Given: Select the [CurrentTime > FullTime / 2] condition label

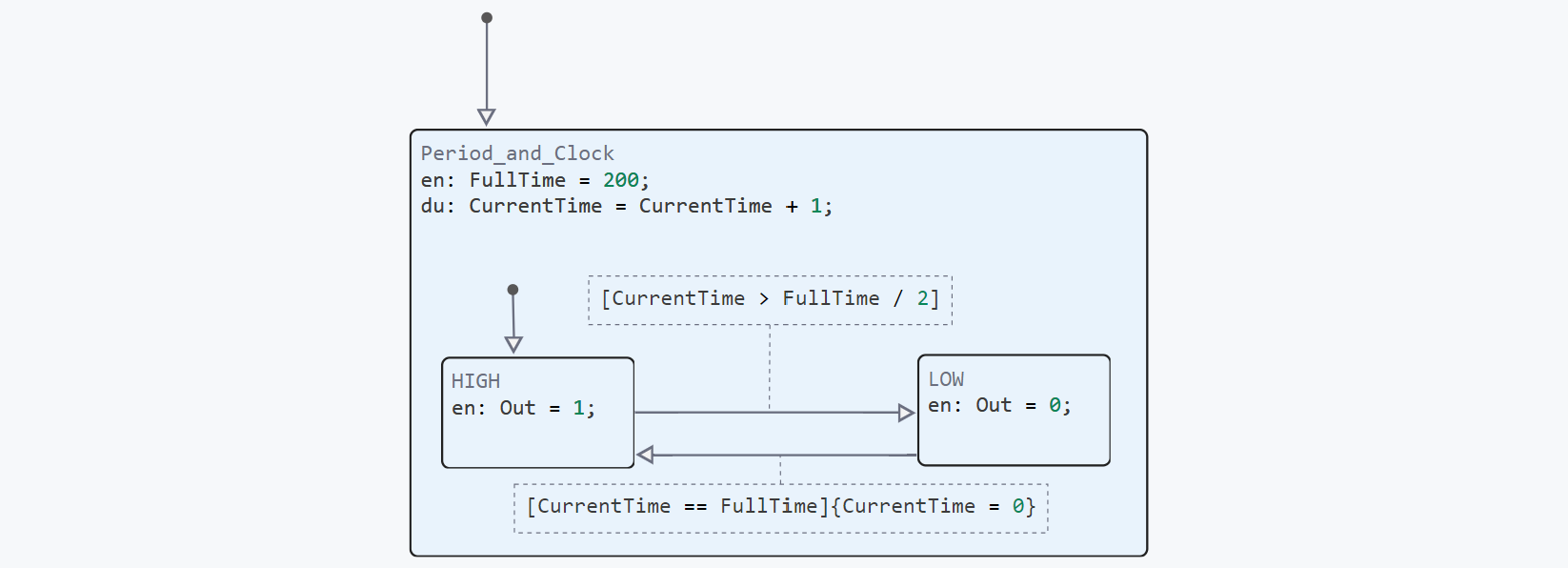Looking at the screenshot, I should click(770, 299).
